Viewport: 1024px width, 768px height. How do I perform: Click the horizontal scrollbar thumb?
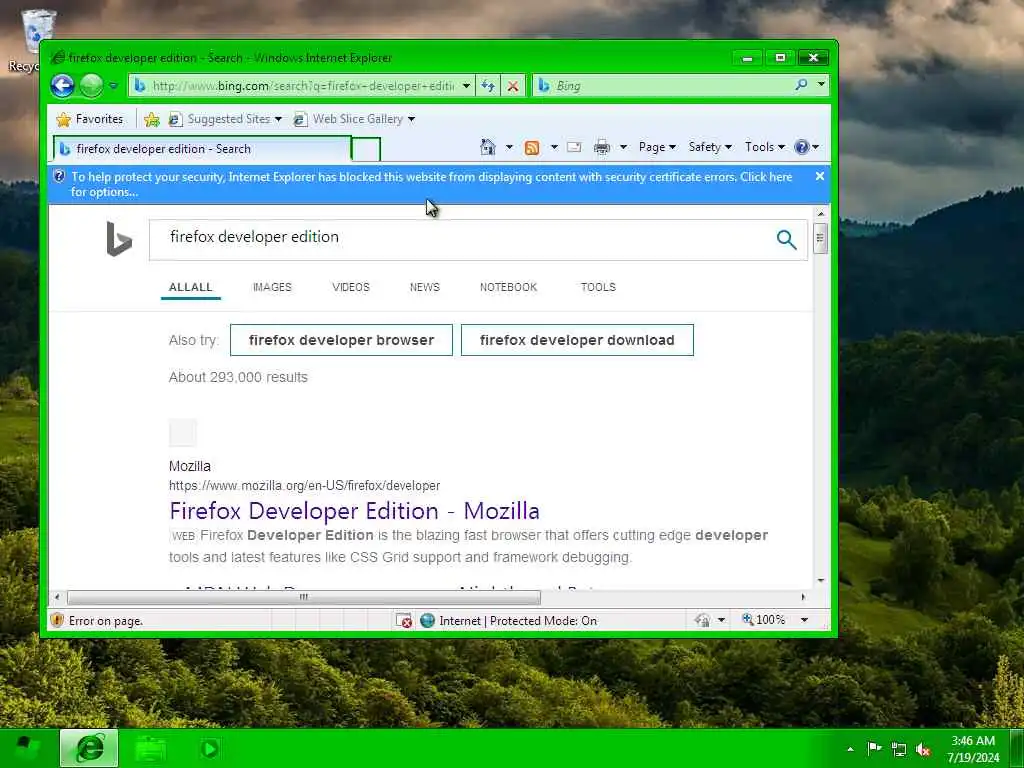[304, 597]
